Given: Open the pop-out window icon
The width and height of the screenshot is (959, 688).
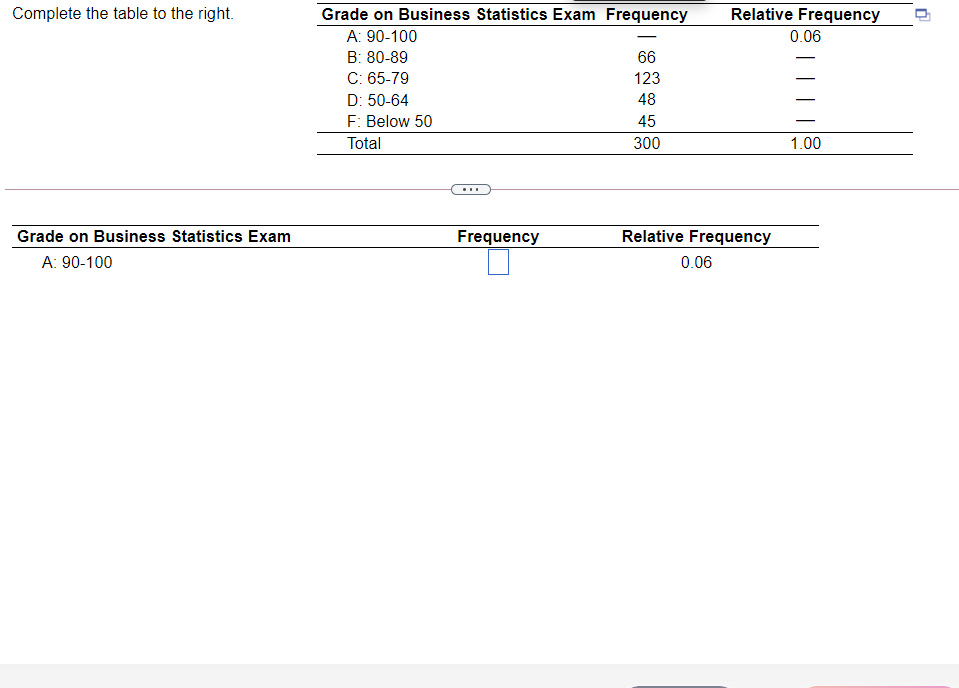Looking at the screenshot, I should click(x=921, y=15).
